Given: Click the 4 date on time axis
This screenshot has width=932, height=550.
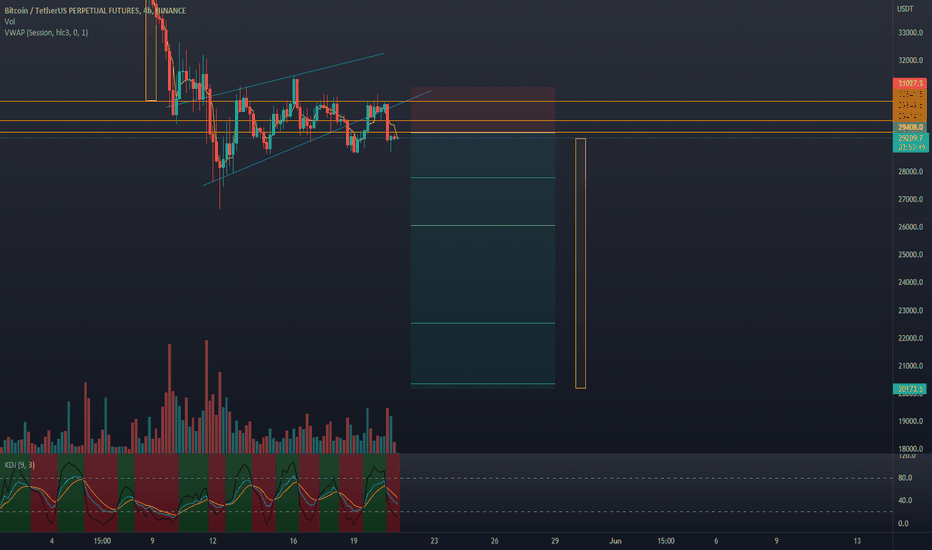Looking at the screenshot, I should 52,541.
